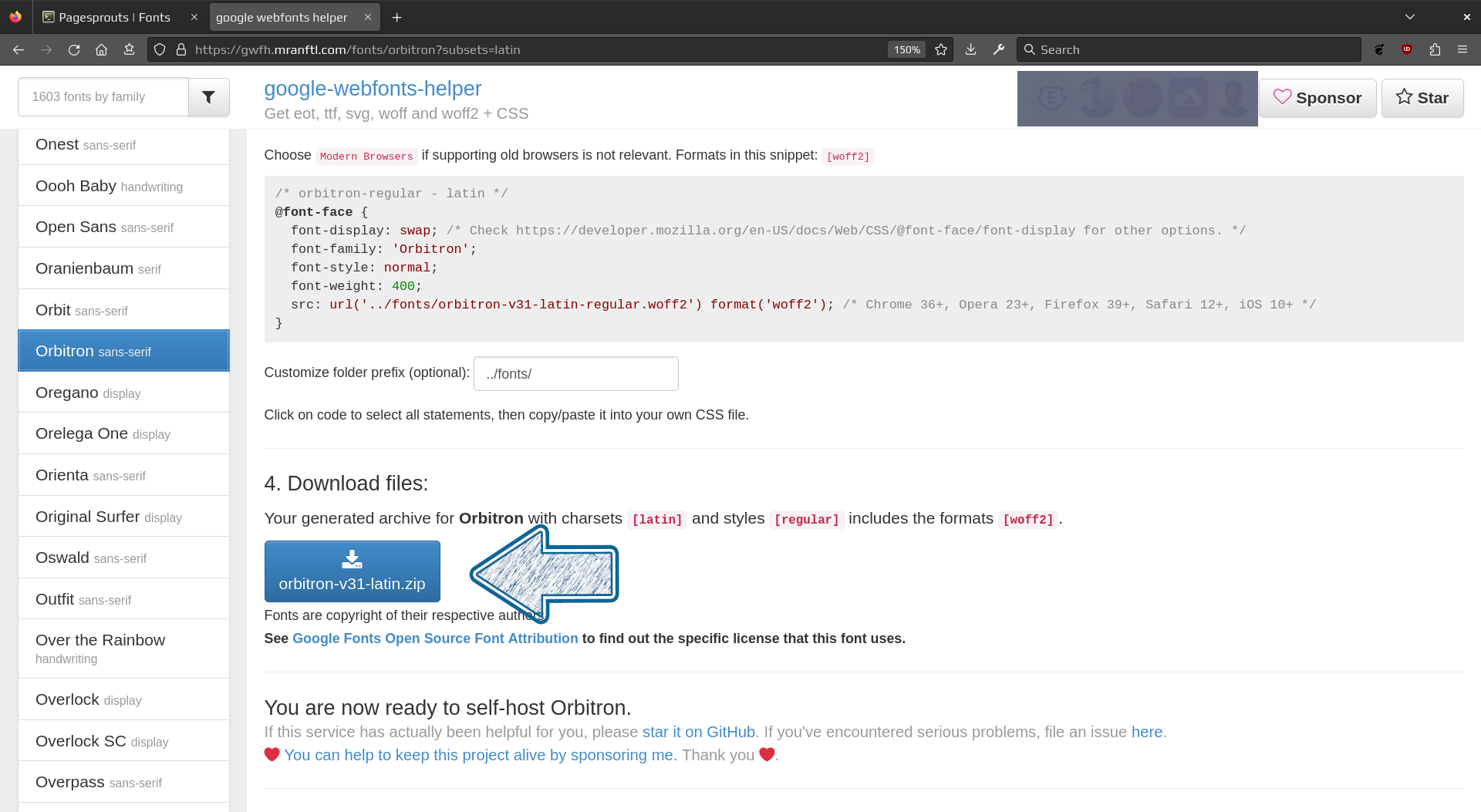Open the Firefox hamburger application menu
1481x812 pixels.
[x=1462, y=49]
